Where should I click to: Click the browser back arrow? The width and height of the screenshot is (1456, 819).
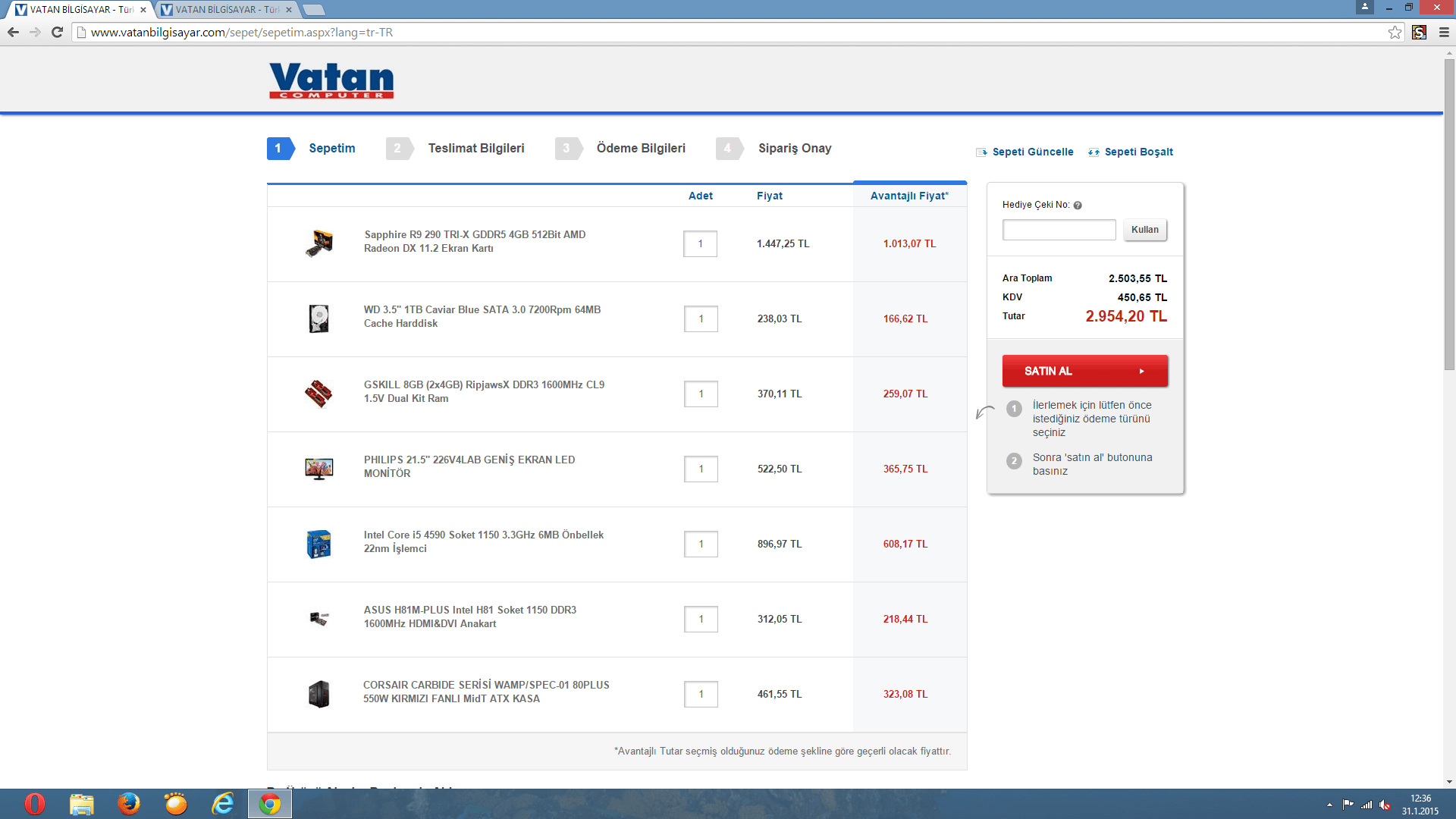13,33
